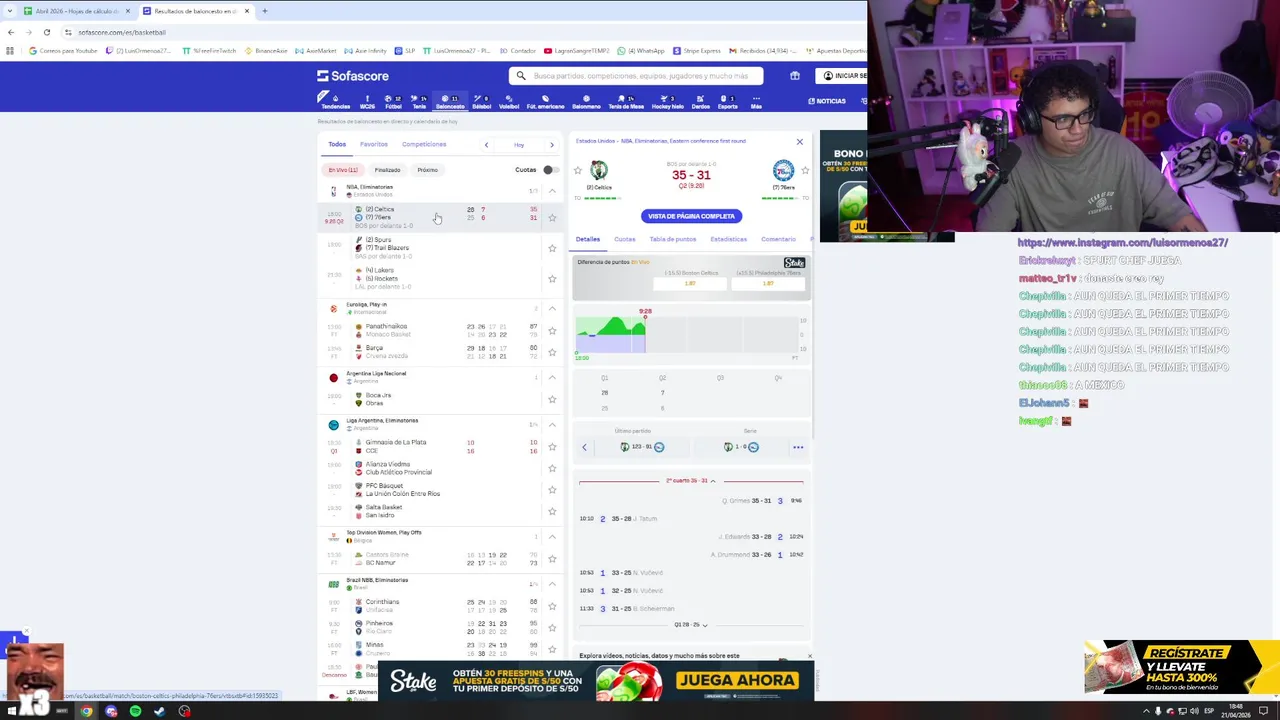The width and height of the screenshot is (1280, 720).
Task: Select Béisbol sport category
Action: [x=482, y=102]
